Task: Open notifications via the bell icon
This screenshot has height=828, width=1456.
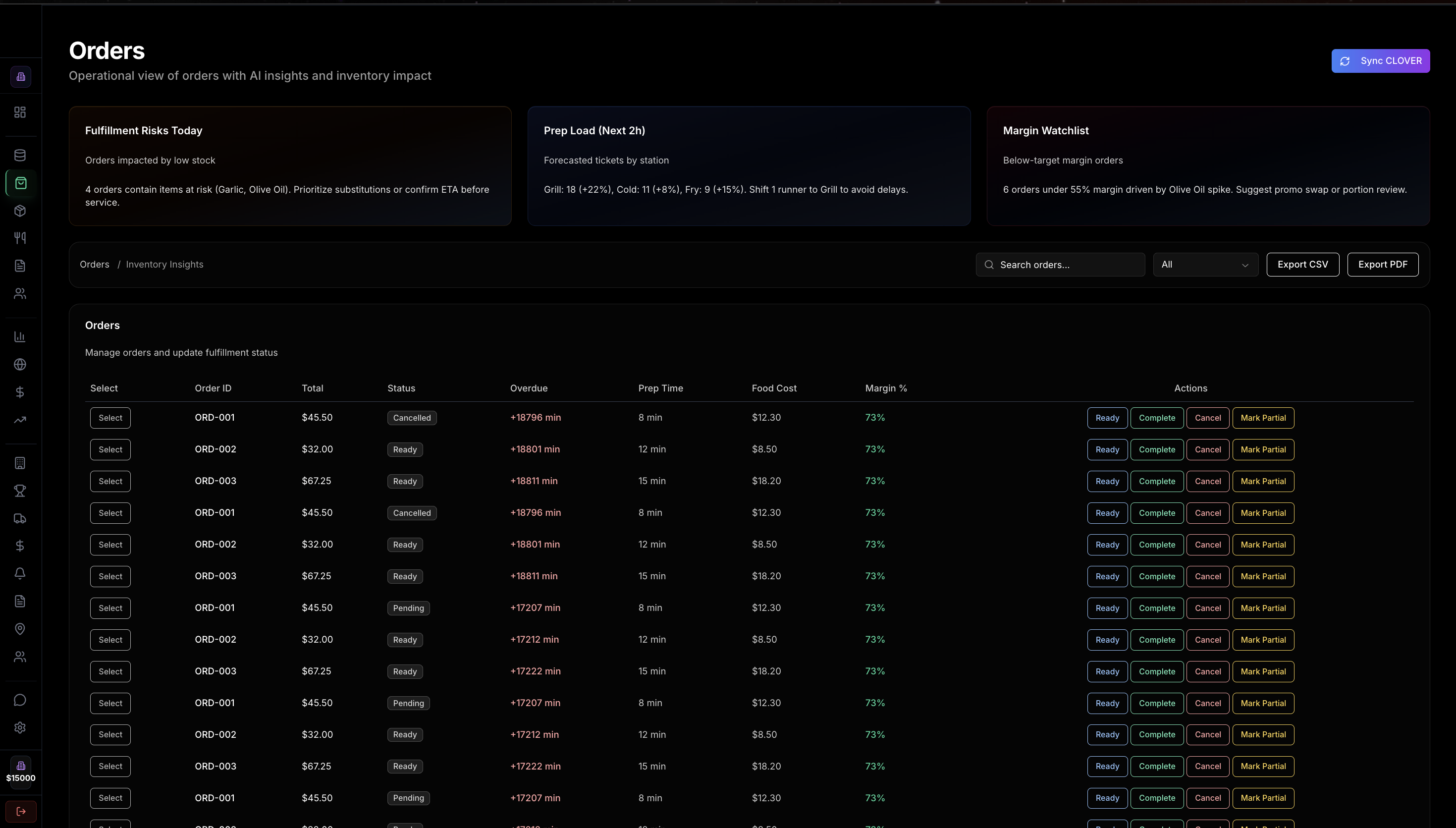Action: click(20, 573)
